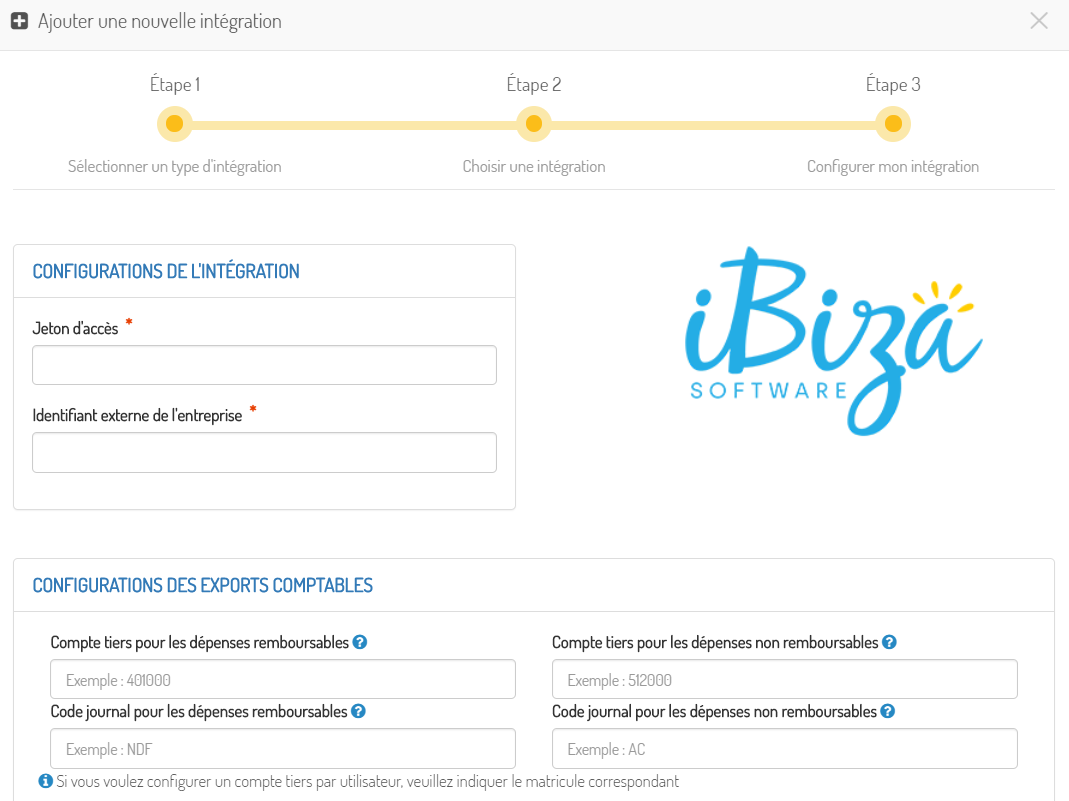The width and height of the screenshot is (1069, 801).
Task: Focus the field with placeholder Exemple : 401000
Action: (283, 679)
